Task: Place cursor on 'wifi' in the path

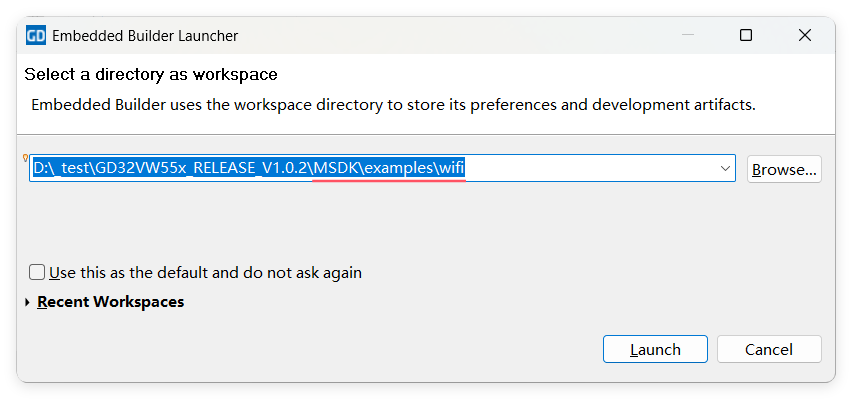Action: click(452, 169)
